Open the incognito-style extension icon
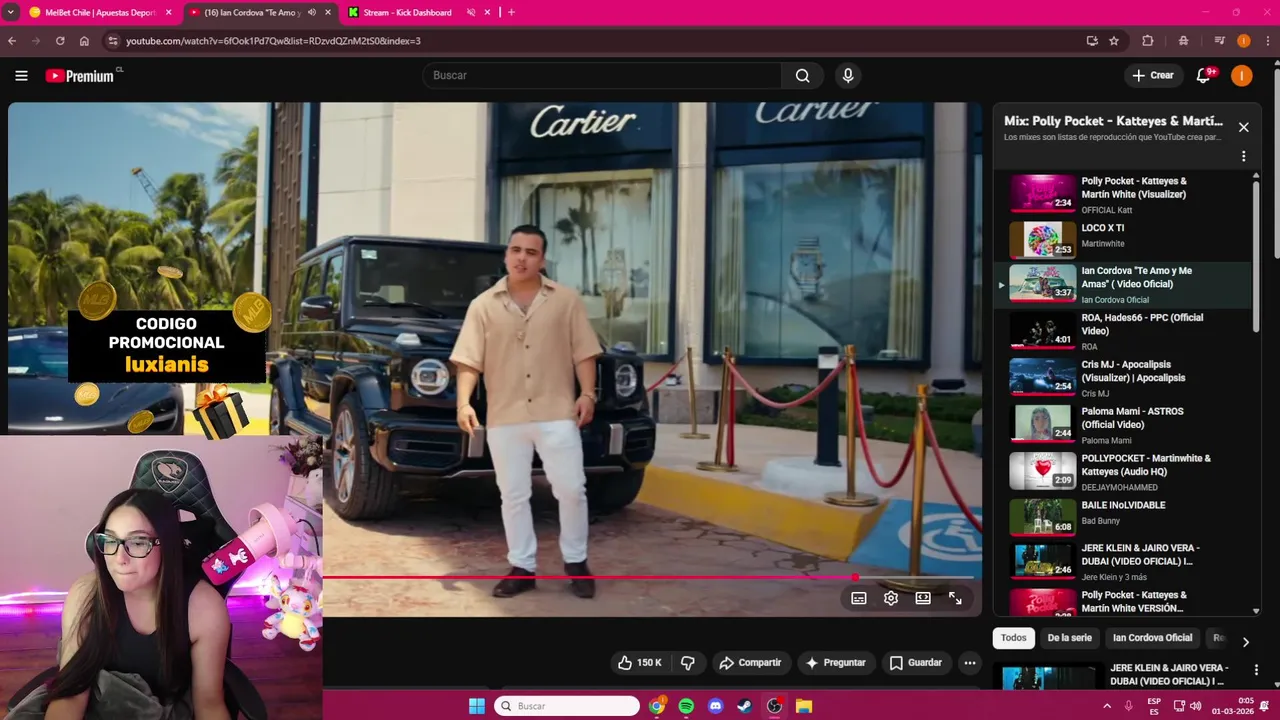Screen dimensions: 1280x720 pos(1184,41)
